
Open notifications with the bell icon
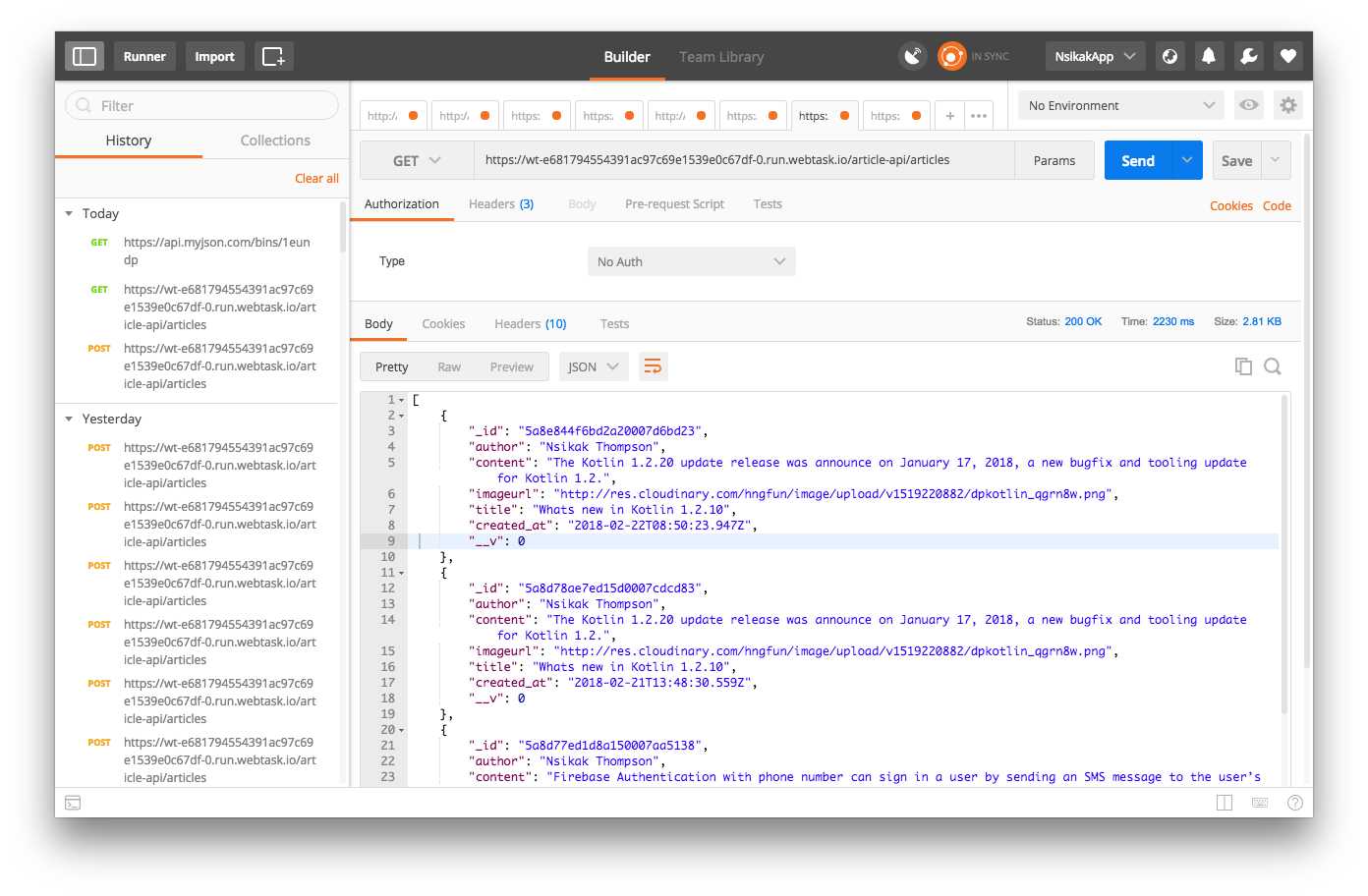(x=1209, y=56)
